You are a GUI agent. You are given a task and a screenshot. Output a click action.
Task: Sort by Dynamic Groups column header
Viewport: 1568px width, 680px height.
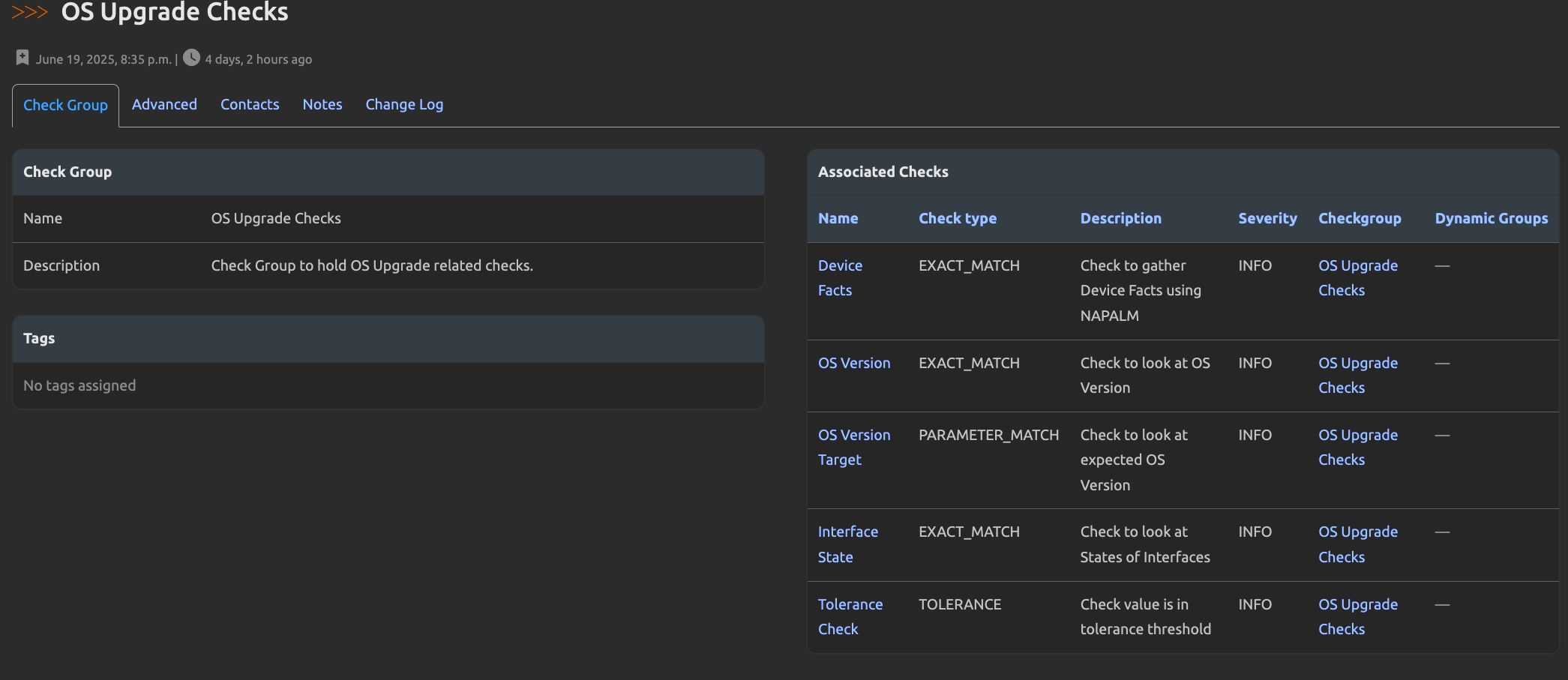click(x=1491, y=218)
